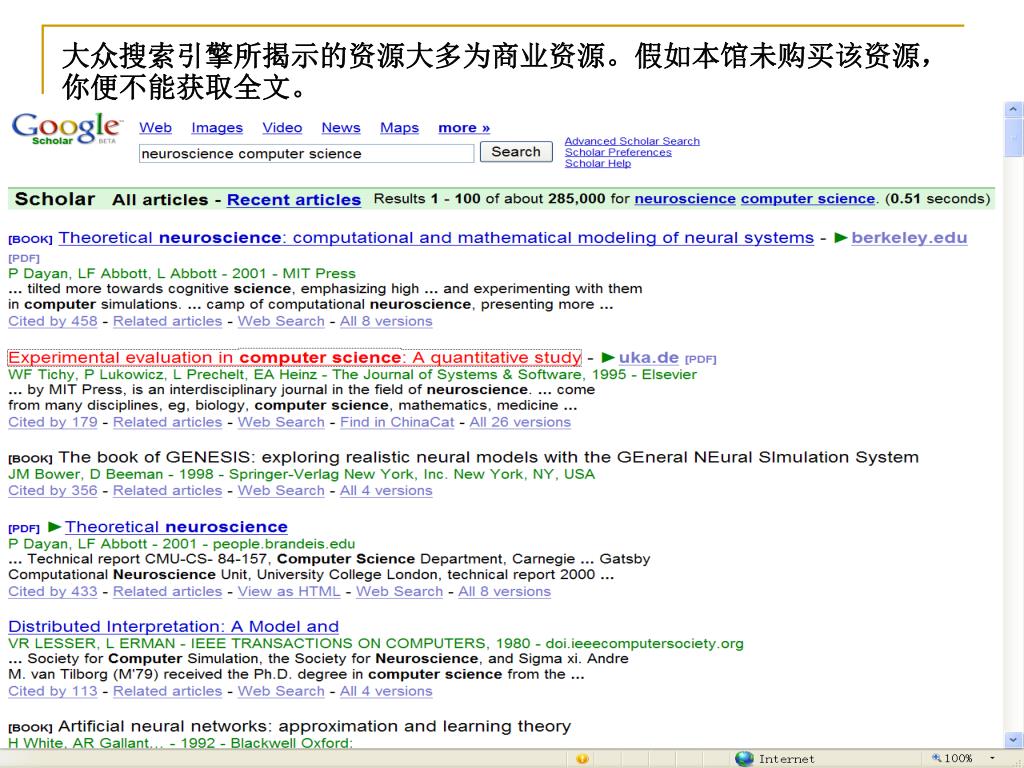Open Advanced Scholar Search link
The height and width of the screenshot is (768, 1024).
click(x=632, y=141)
